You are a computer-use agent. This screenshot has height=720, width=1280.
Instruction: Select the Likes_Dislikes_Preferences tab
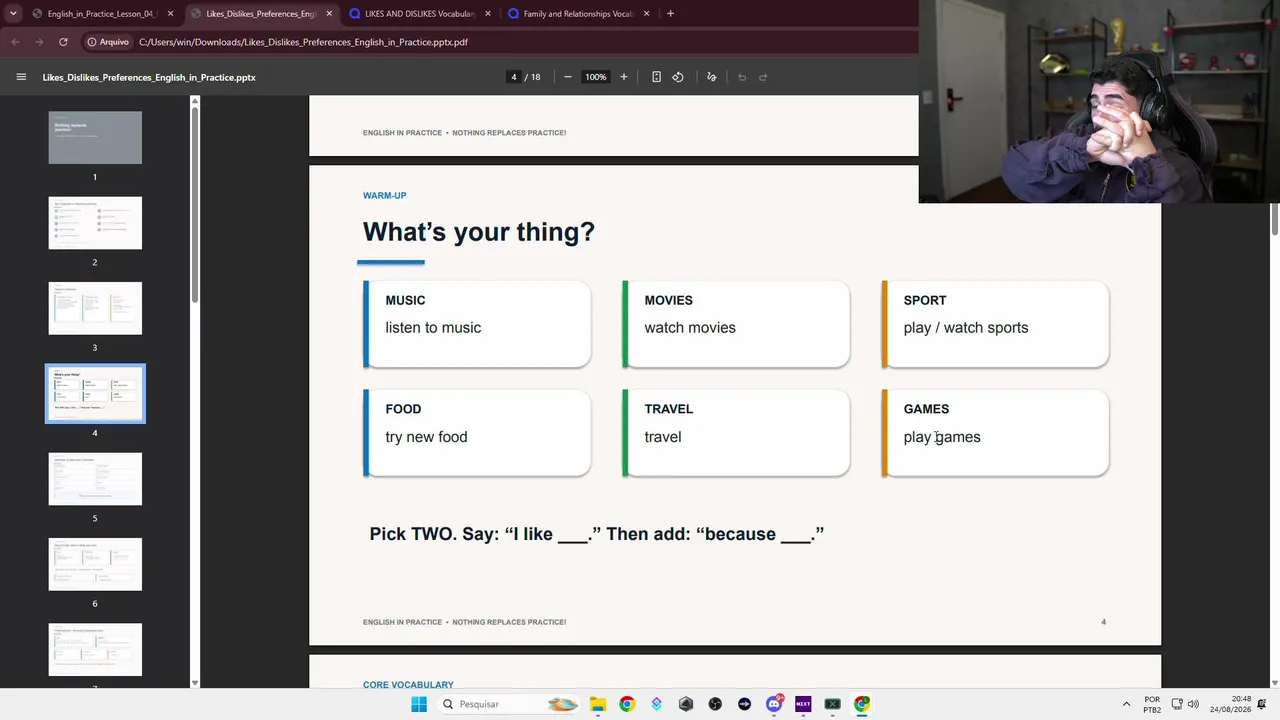tap(260, 14)
